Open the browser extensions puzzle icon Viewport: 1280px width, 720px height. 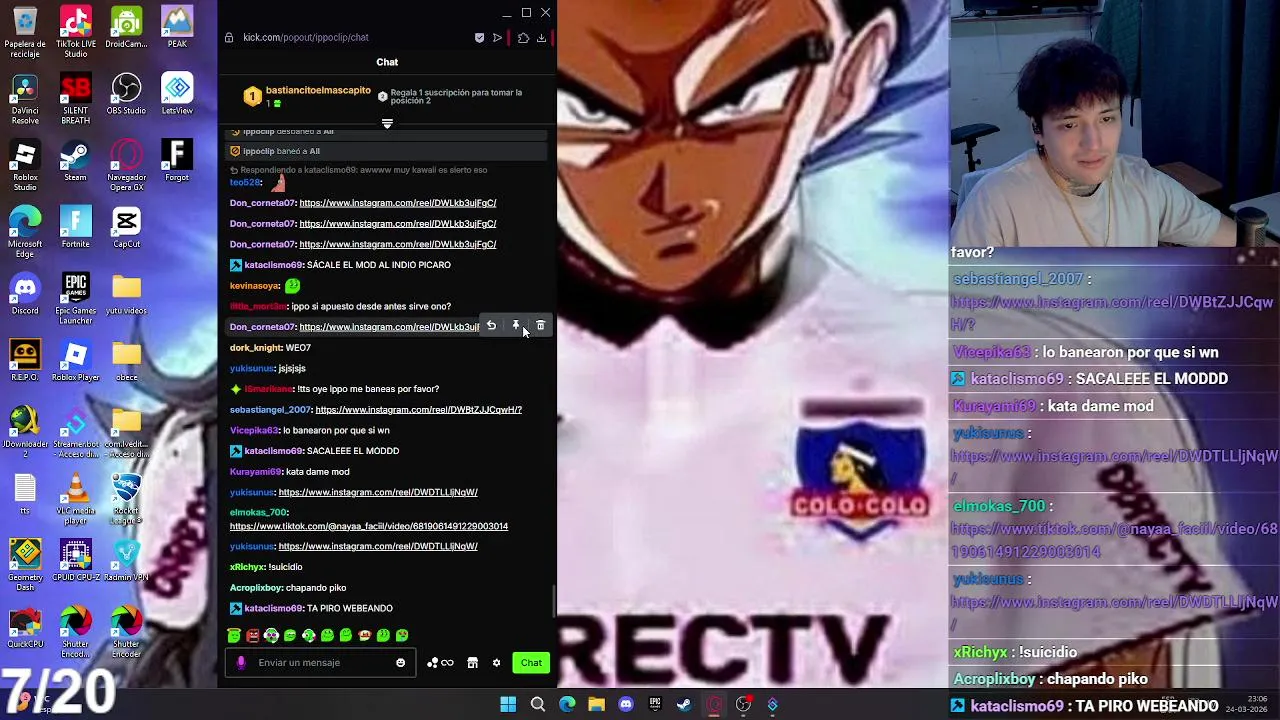(x=523, y=38)
